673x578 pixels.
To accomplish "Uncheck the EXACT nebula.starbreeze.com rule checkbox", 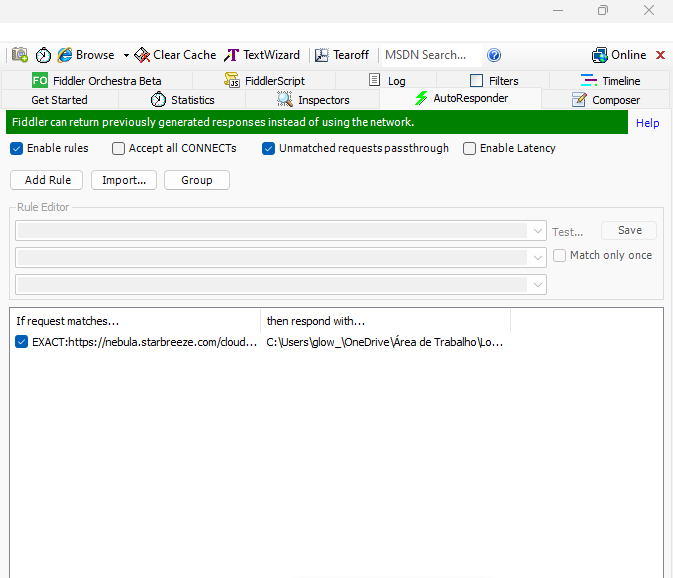I will pyautogui.click(x=21, y=342).
